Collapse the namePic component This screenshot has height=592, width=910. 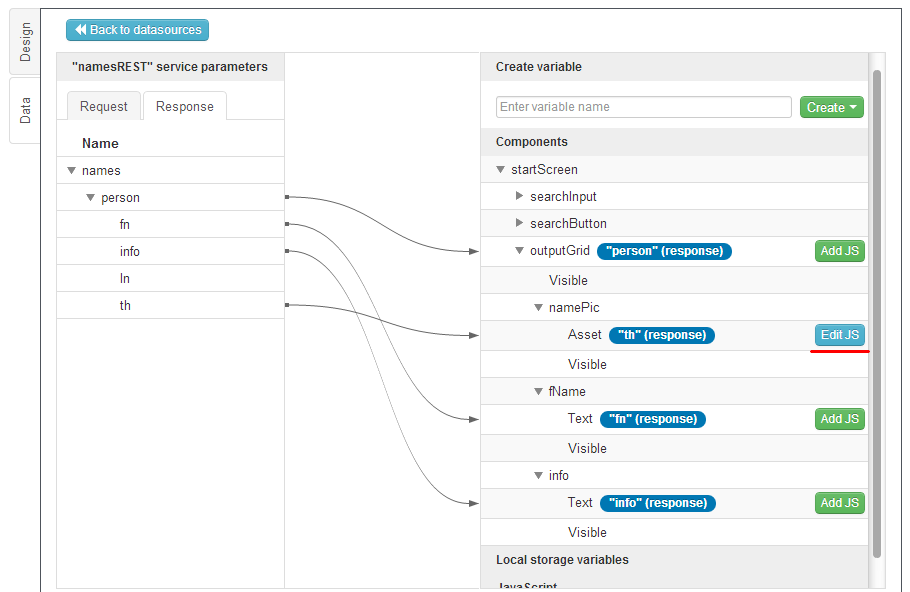[x=538, y=308]
